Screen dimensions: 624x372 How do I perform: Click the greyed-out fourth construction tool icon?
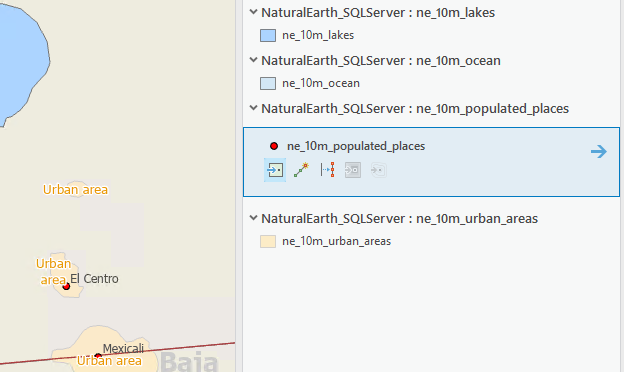tap(353, 170)
